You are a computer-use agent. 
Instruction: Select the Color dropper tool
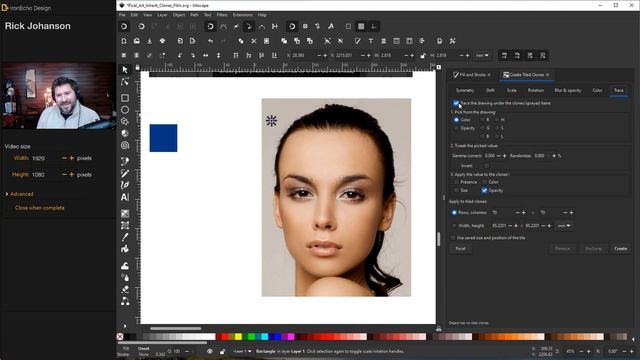pos(125,237)
